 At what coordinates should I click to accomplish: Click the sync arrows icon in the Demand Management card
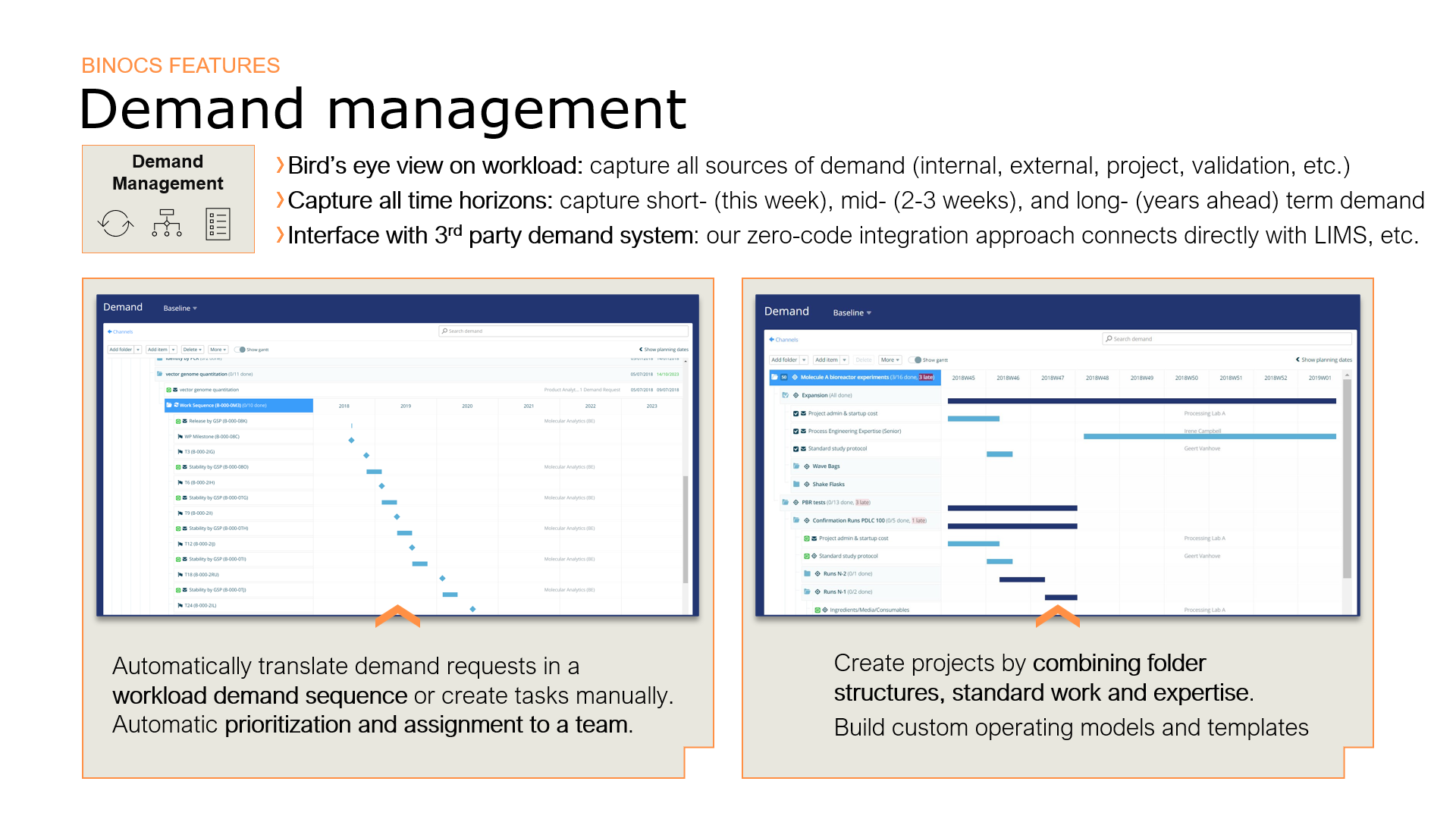115,224
